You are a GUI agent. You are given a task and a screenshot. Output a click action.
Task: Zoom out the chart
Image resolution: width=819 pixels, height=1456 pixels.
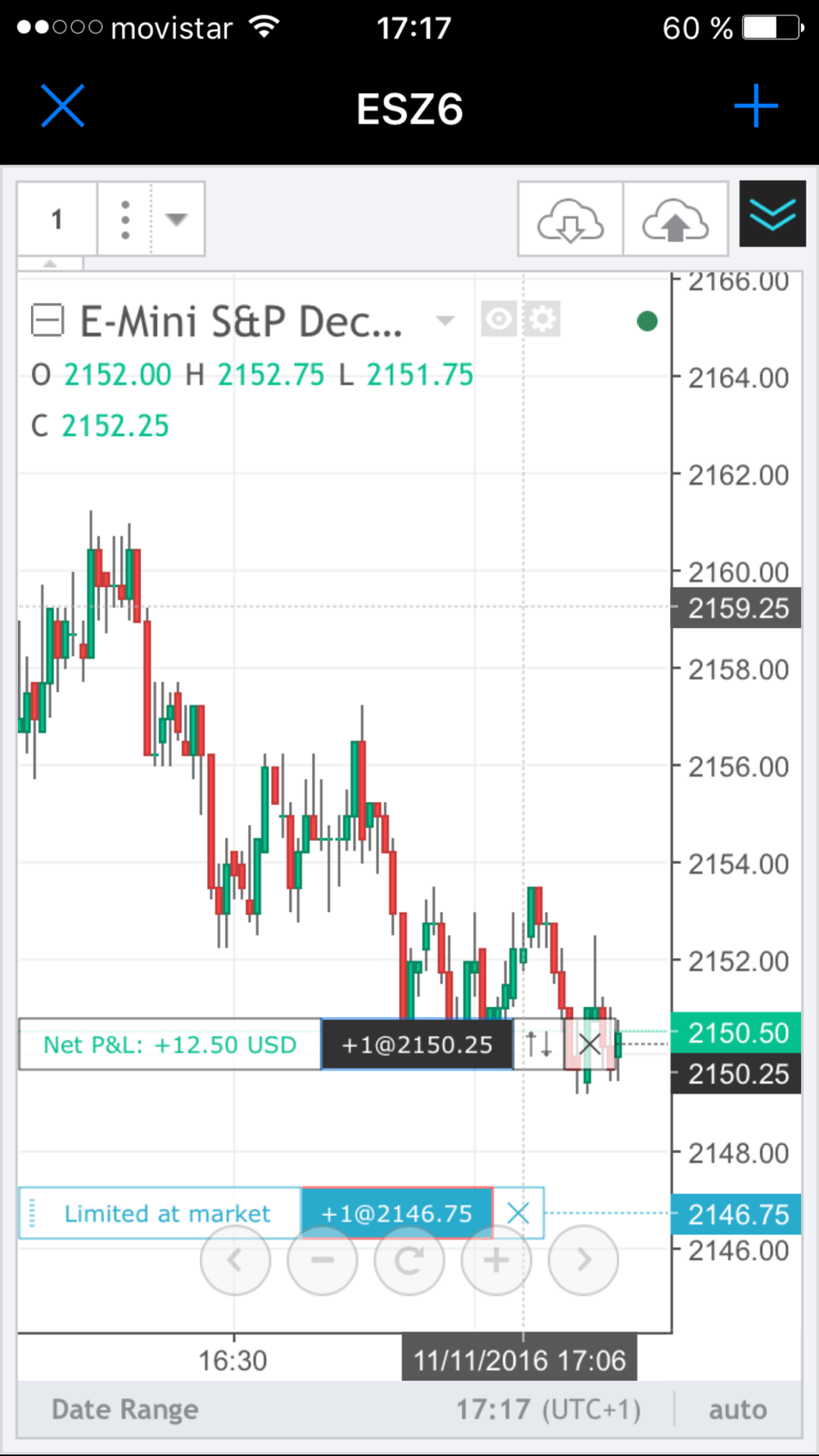pyautogui.click(x=322, y=1260)
